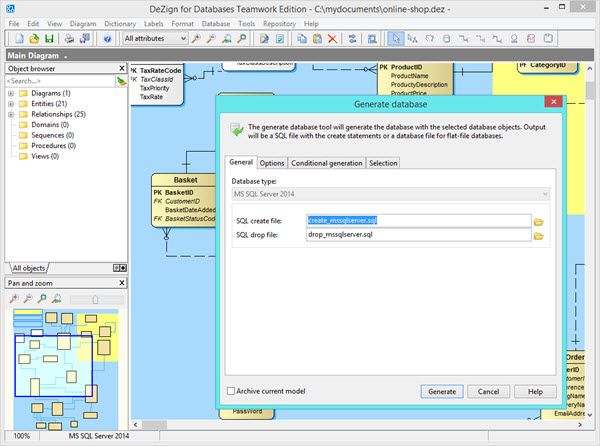Viewport: 600px width, 446px height.
Task: Click the note clipboard tool icon
Action: (548, 39)
